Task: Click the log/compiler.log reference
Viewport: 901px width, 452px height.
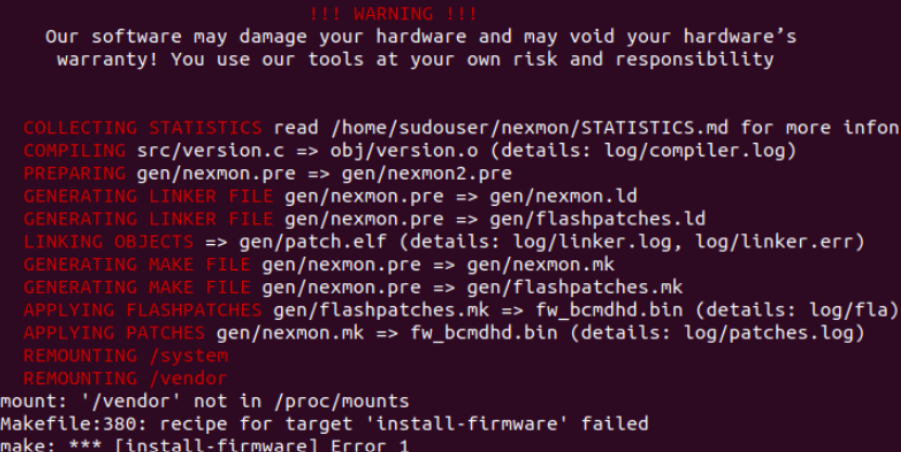Action: [694, 150]
